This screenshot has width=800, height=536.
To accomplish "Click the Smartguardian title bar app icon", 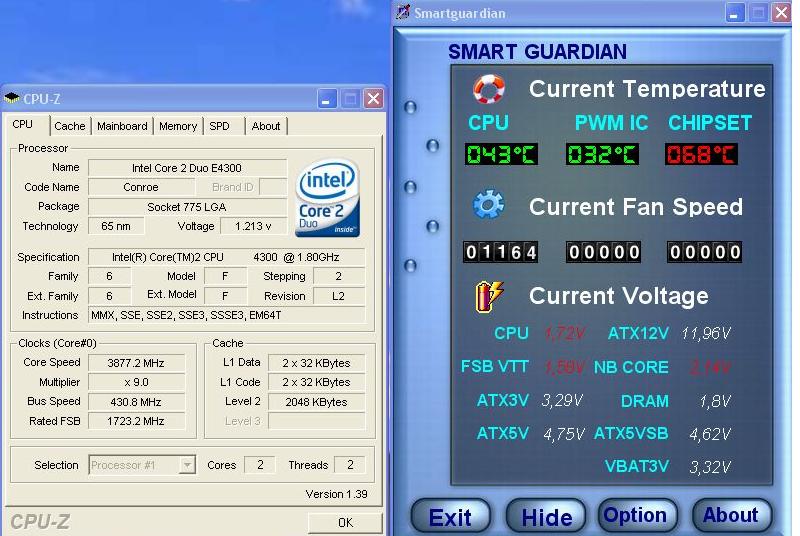I will (x=403, y=12).
